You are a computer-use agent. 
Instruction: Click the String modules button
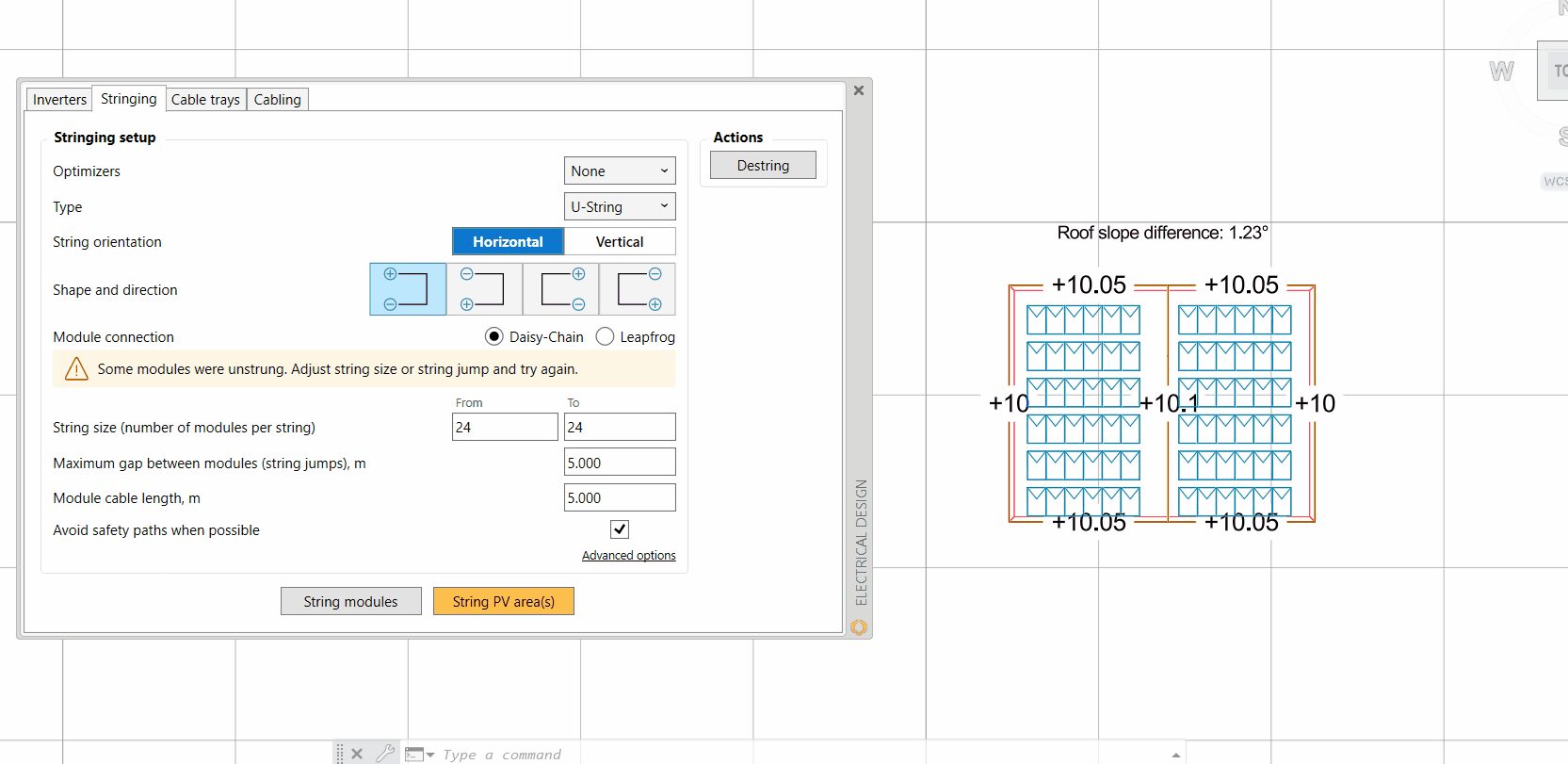click(350, 601)
